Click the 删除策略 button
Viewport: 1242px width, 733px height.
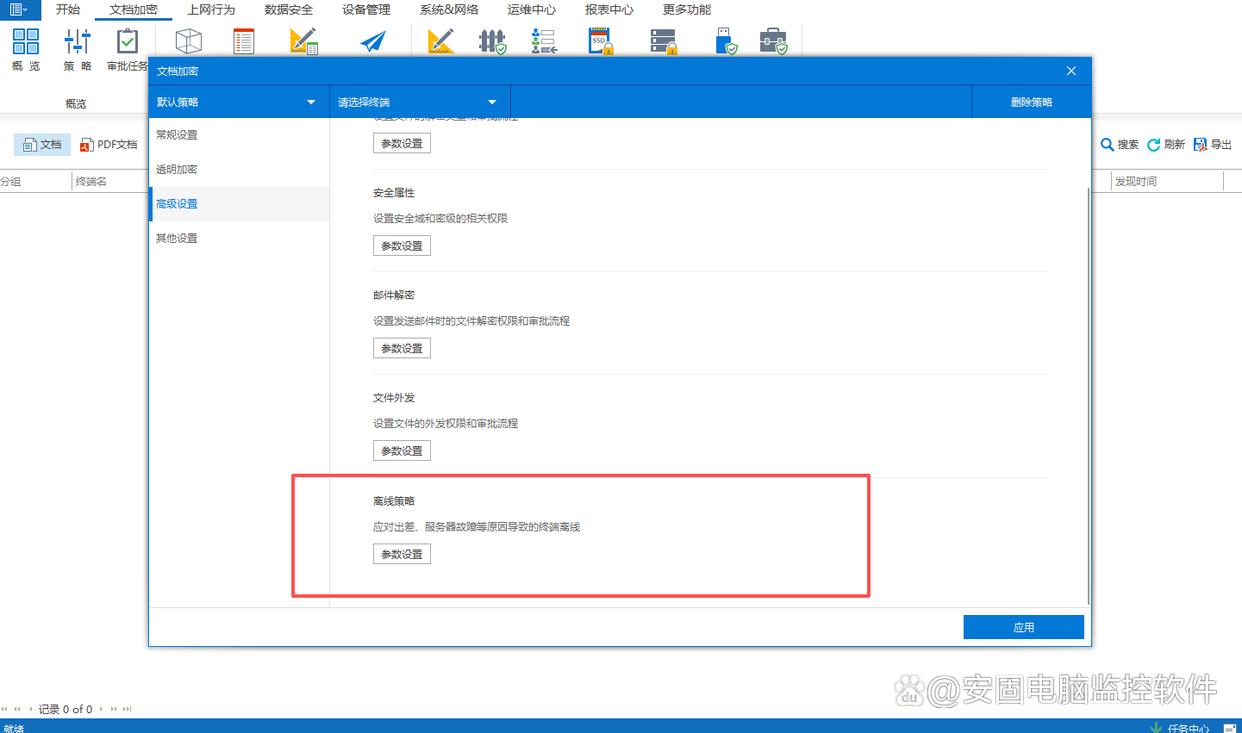(x=1031, y=102)
